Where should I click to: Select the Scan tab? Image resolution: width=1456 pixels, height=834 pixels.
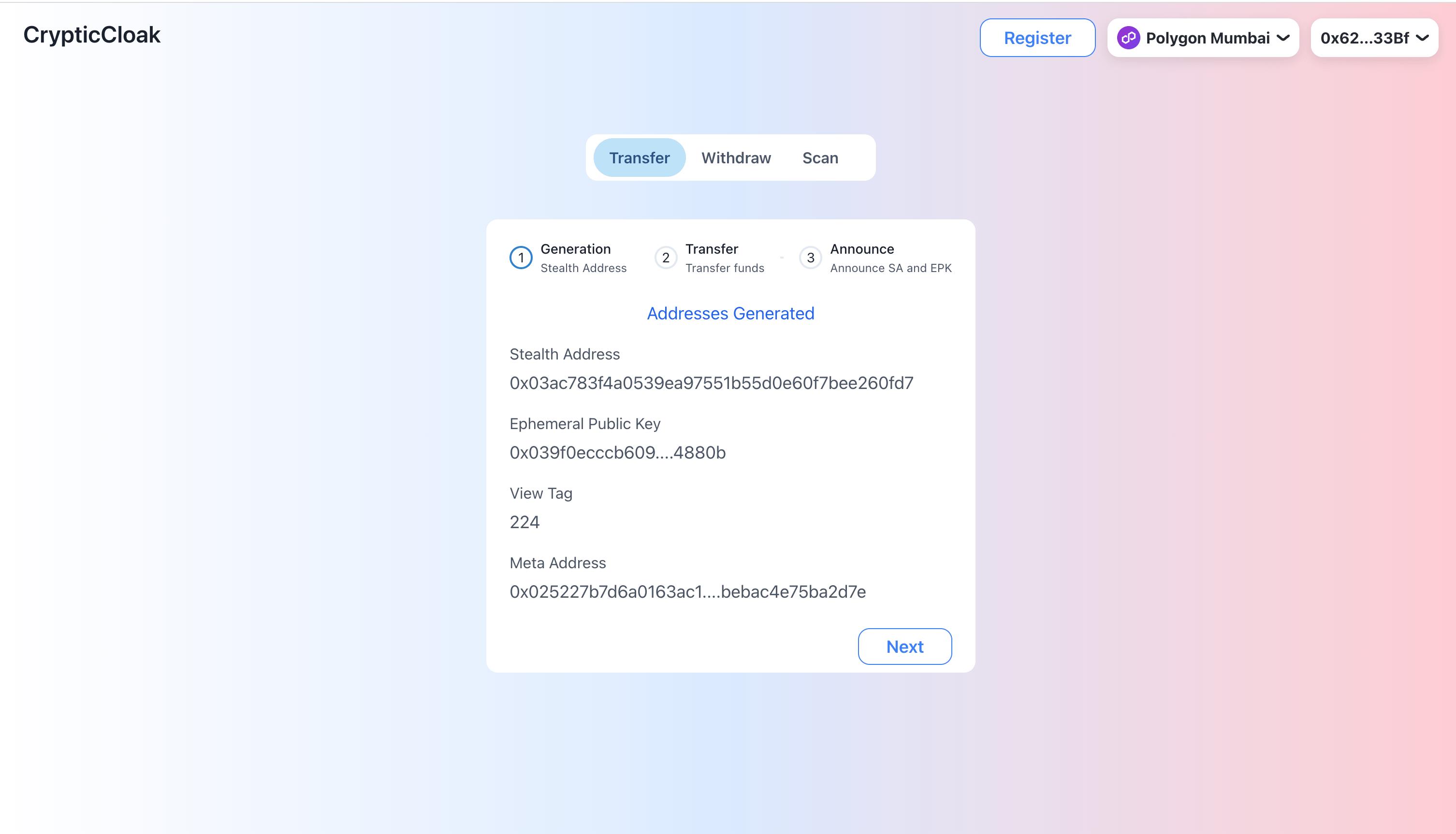(819, 157)
